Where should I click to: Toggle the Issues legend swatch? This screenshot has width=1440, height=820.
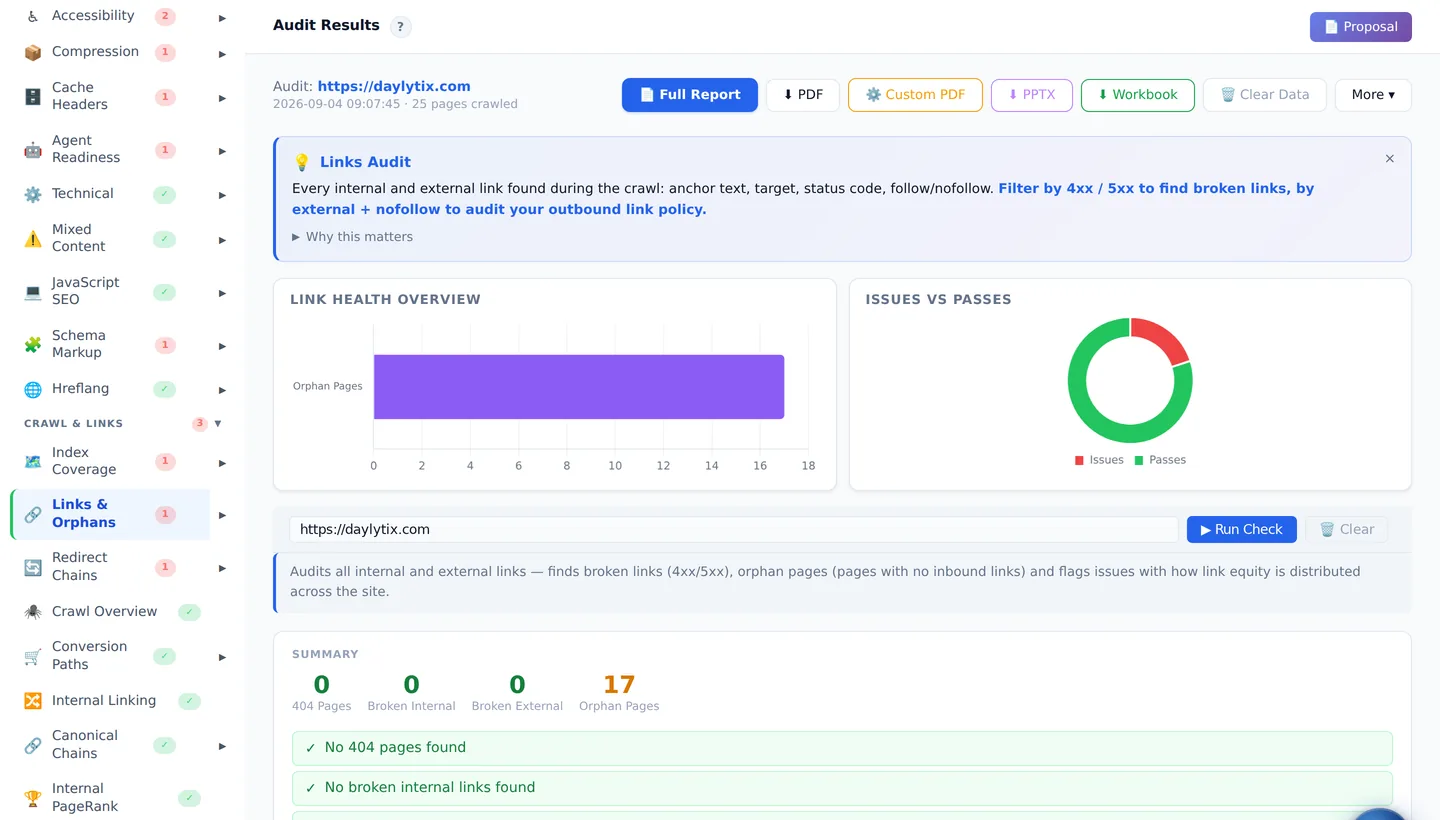(1079, 460)
